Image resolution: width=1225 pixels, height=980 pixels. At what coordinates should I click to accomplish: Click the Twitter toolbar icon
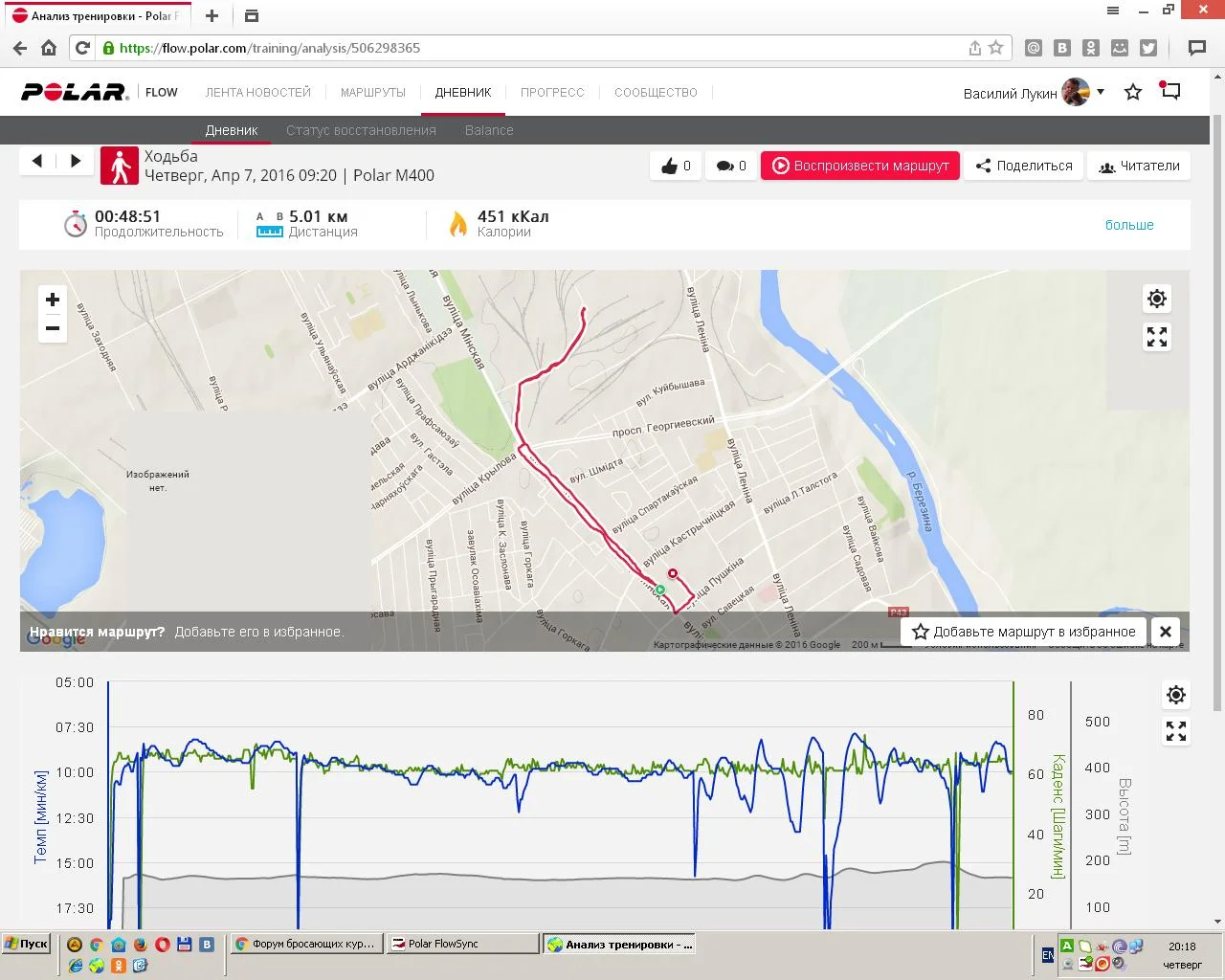tap(1148, 48)
